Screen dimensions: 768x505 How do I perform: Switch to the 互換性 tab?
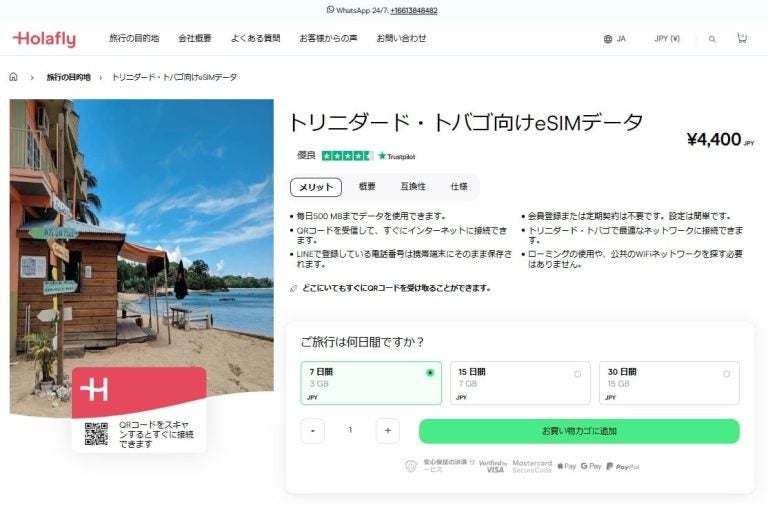413,187
